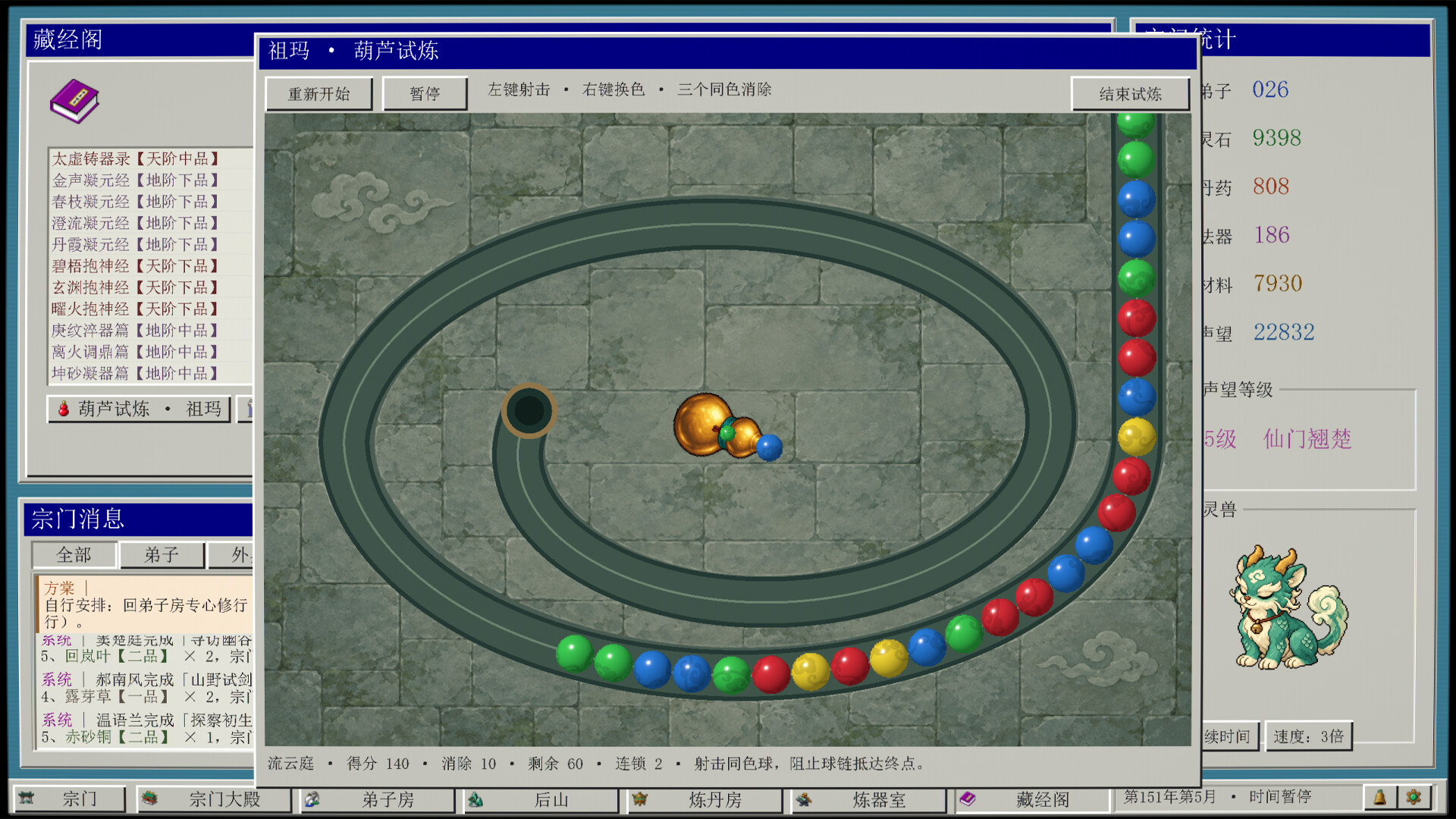Click the teal spirit beast image
This screenshot has width=1456, height=819.
[1288, 608]
